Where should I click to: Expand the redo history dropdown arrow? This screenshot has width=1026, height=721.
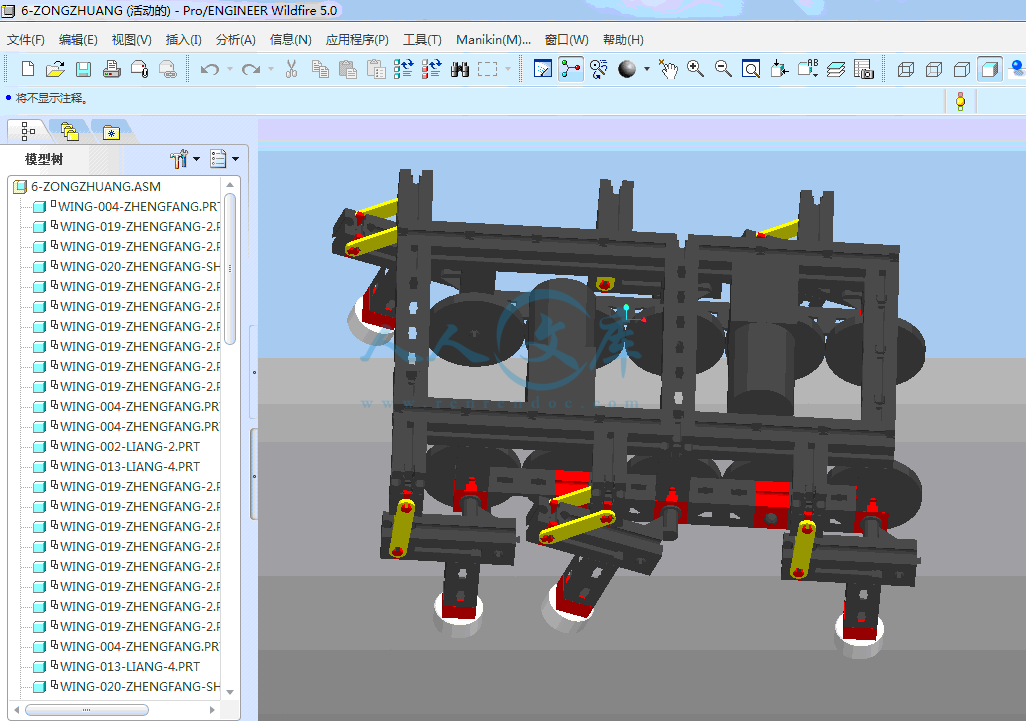tap(271, 69)
